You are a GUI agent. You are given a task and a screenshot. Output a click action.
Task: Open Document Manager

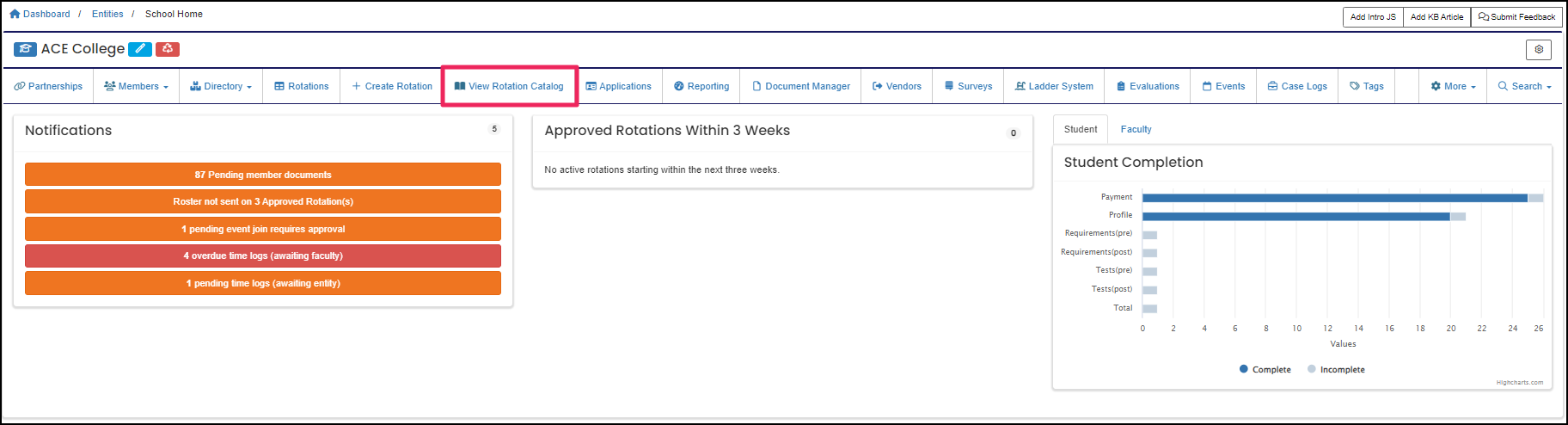pos(801,86)
